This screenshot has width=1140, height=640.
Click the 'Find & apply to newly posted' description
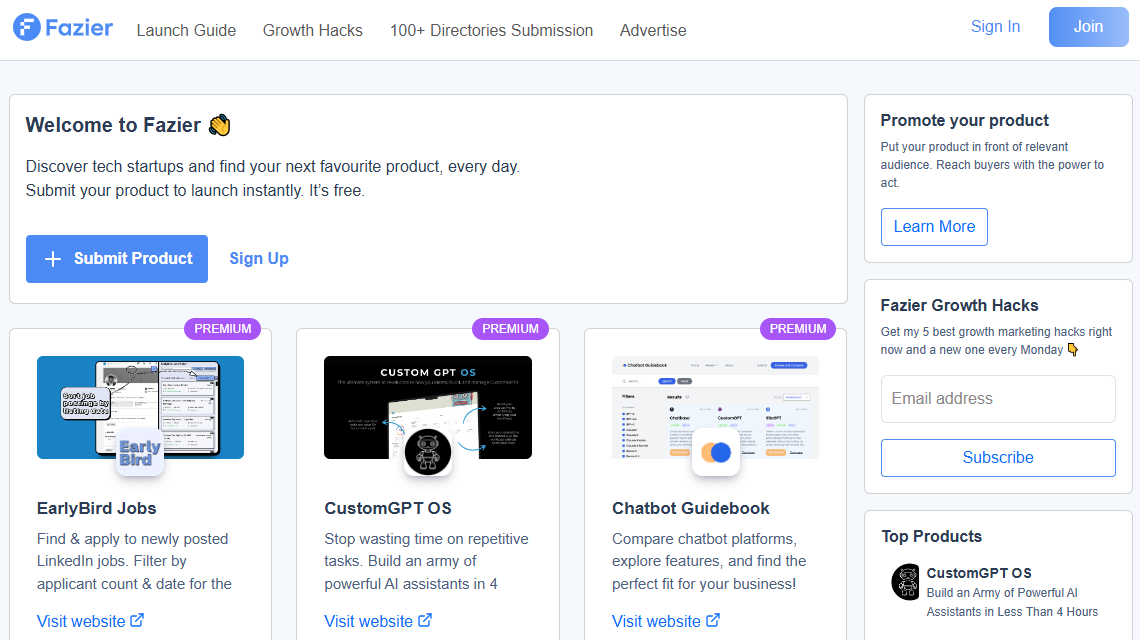point(135,561)
